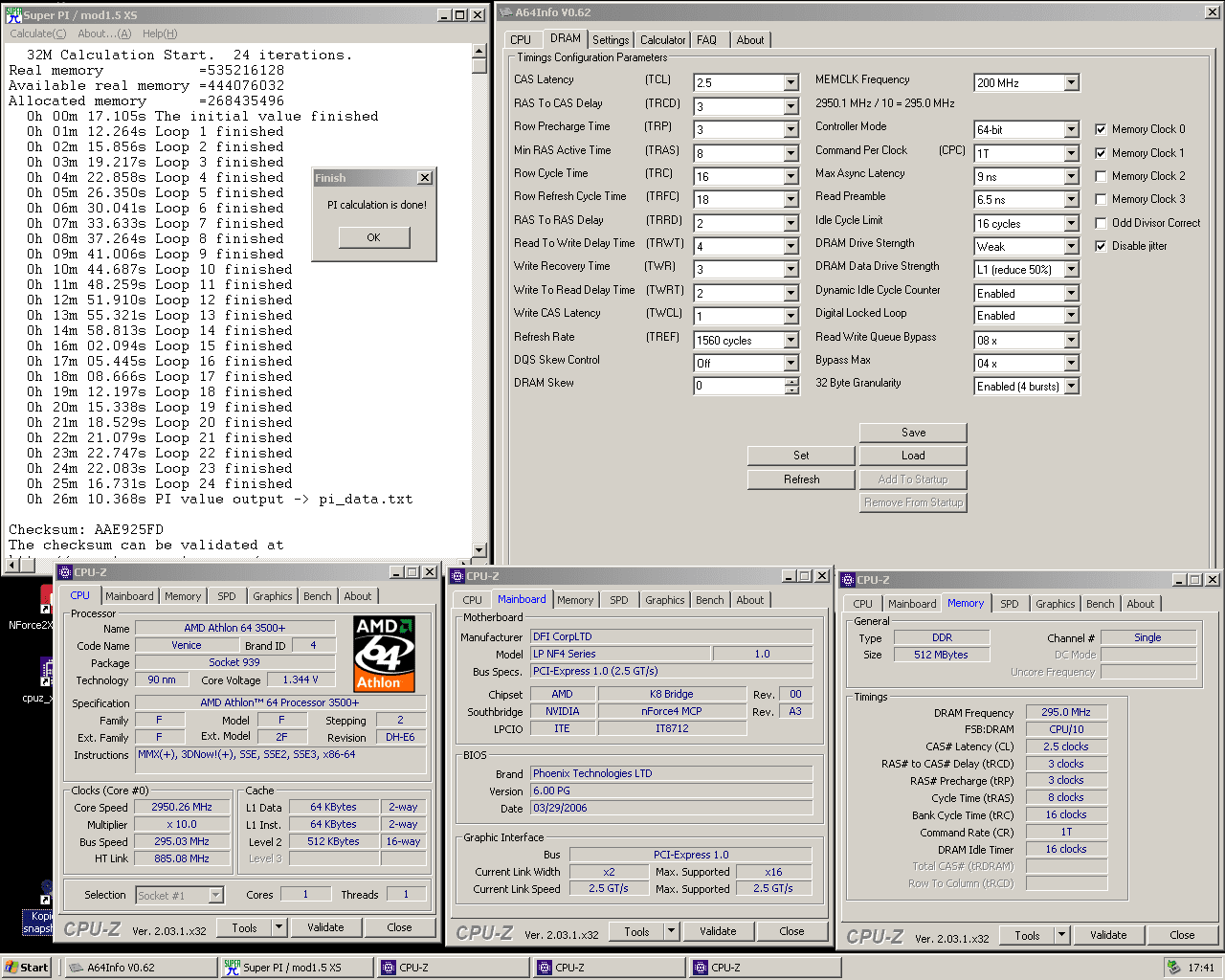
Task: Click the Super PI vertical scrollbar down arrow
Action: (x=479, y=550)
